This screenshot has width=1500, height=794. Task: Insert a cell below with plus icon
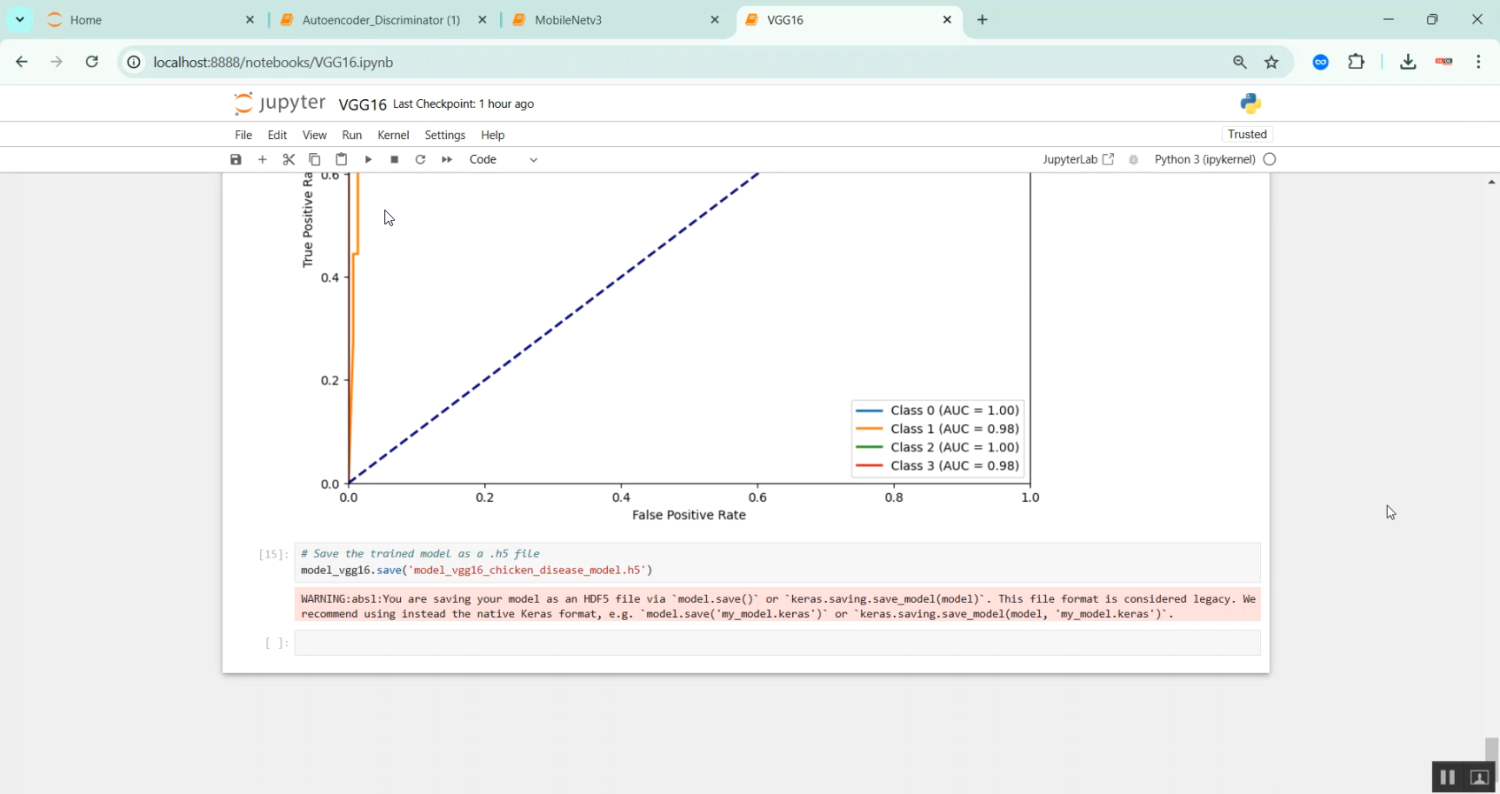pos(262,160)
